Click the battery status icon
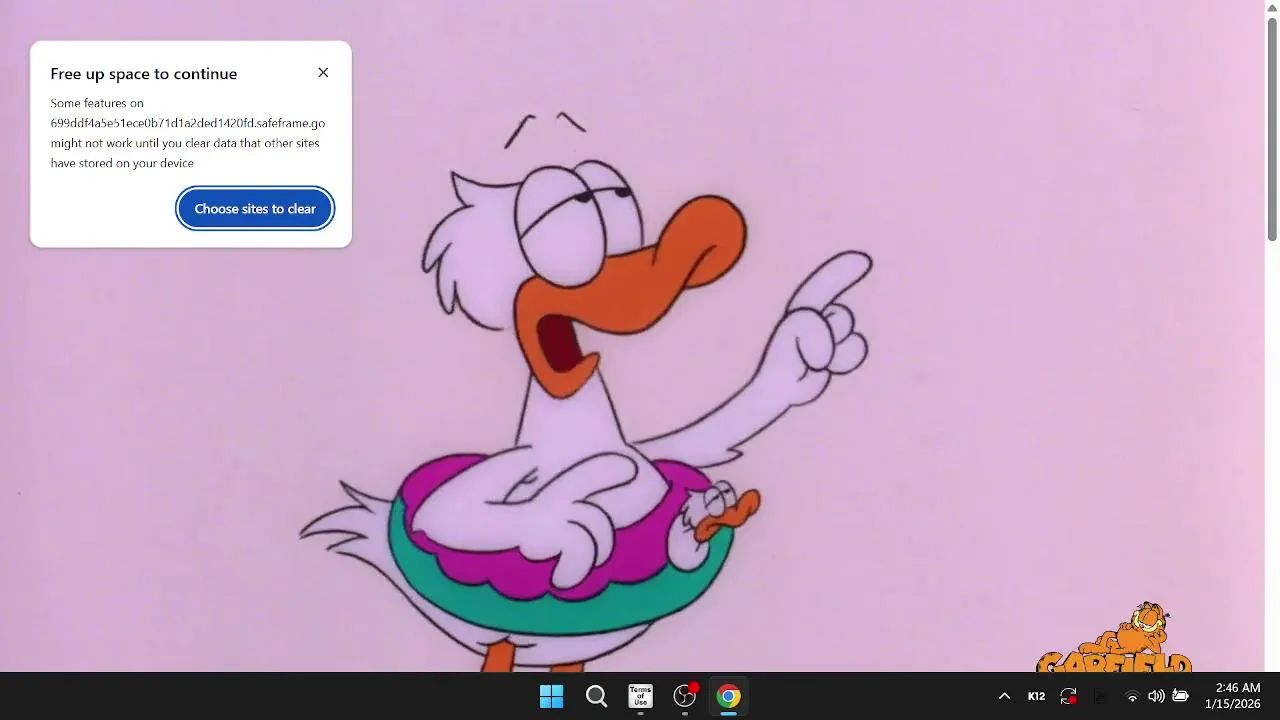This screenshot has height=720, width=1280. tap(1180, 696)
